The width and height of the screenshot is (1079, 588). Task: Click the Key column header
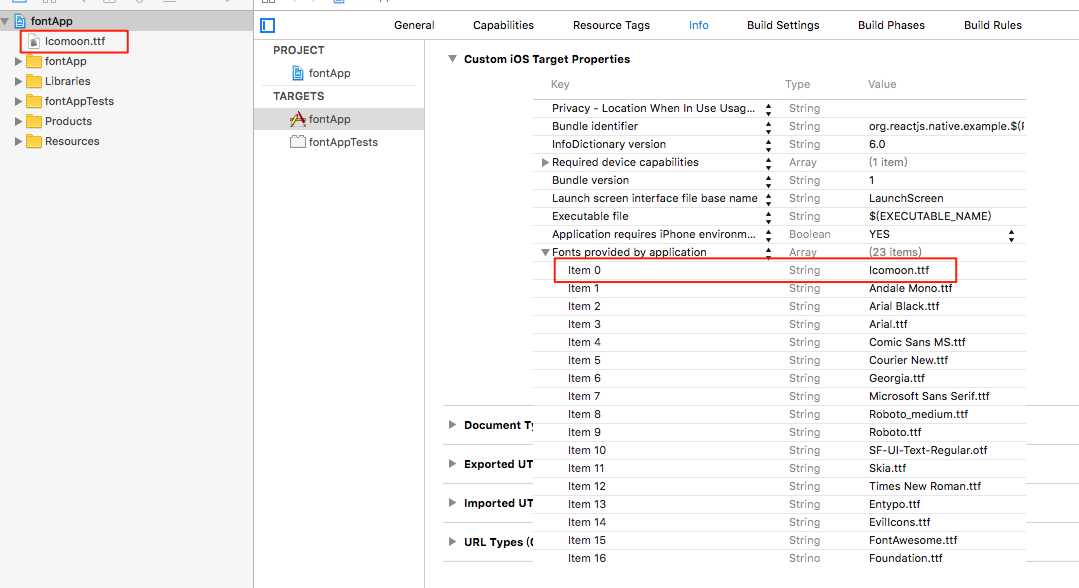click(559, 84)
